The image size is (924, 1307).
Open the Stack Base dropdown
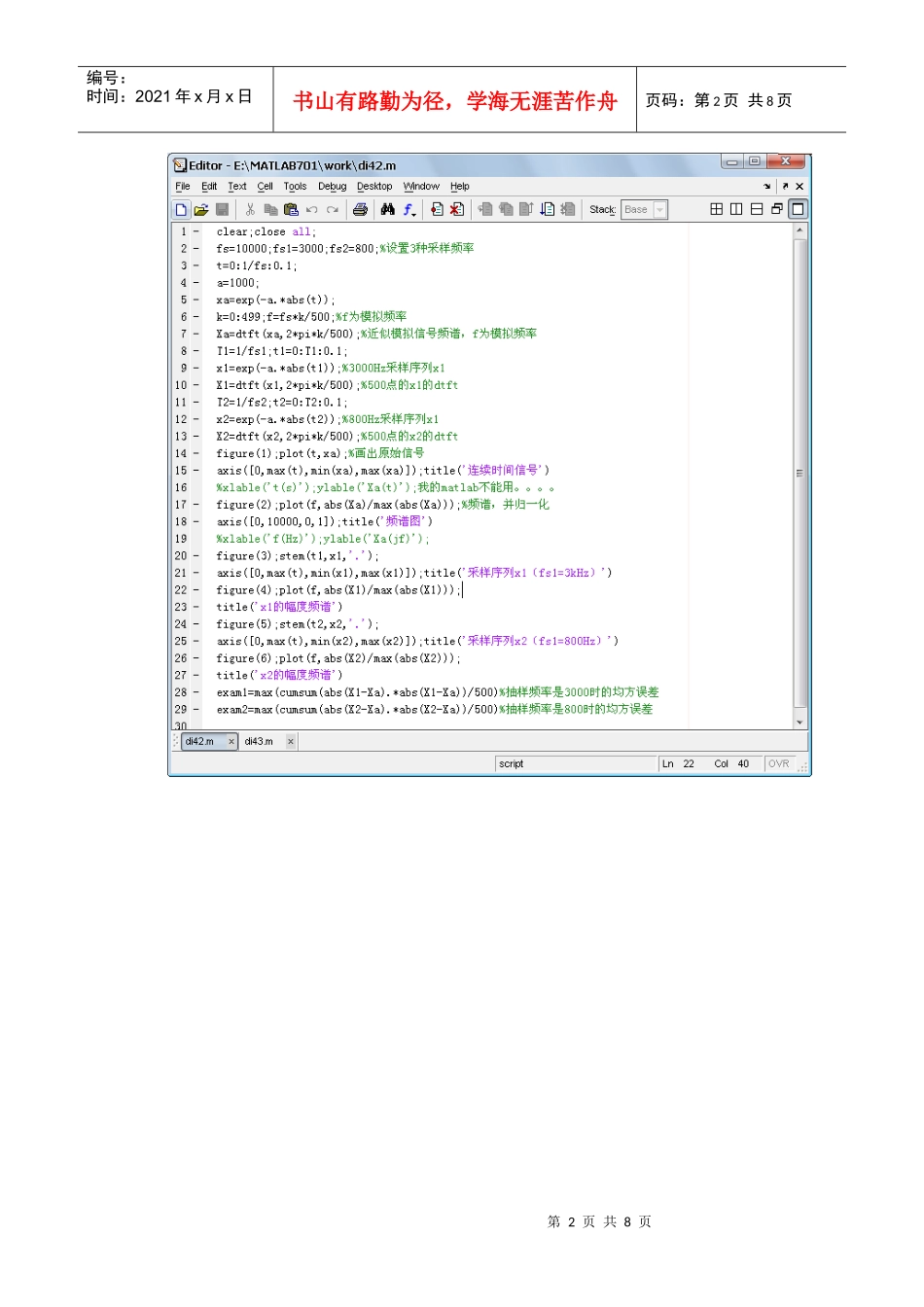coord(659,210)
